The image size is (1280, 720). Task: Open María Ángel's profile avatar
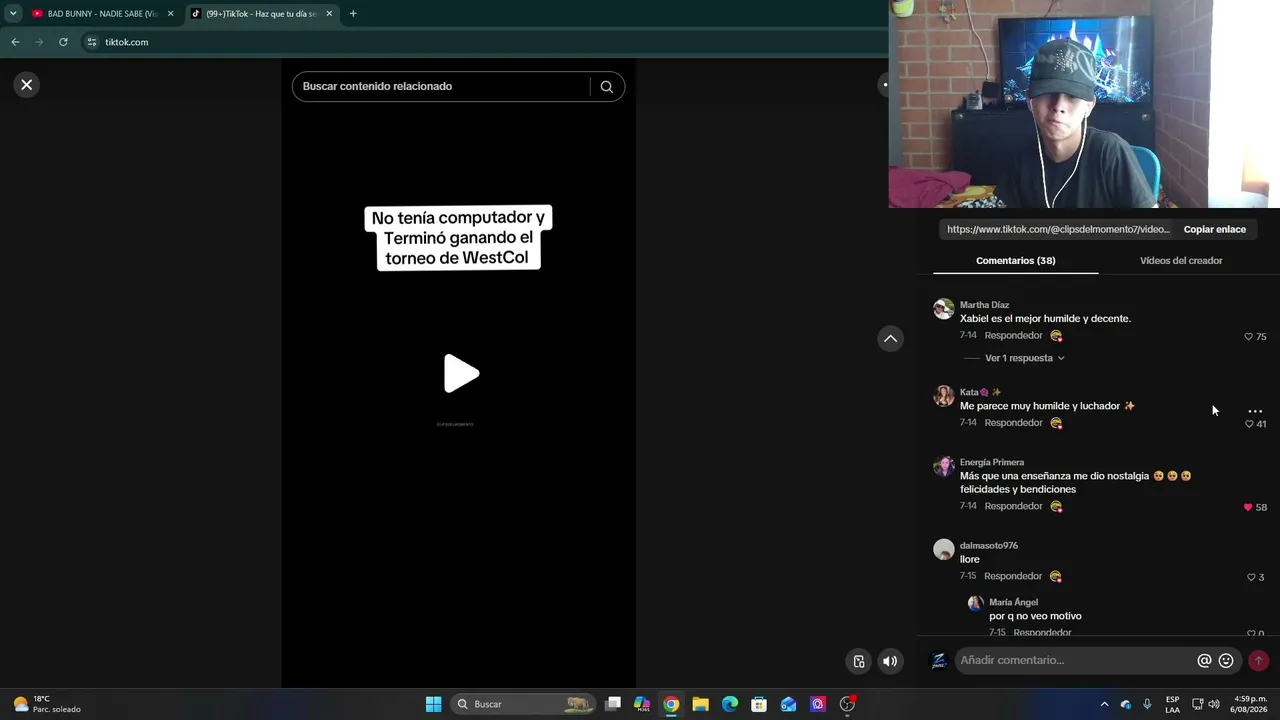pos(976,603)
